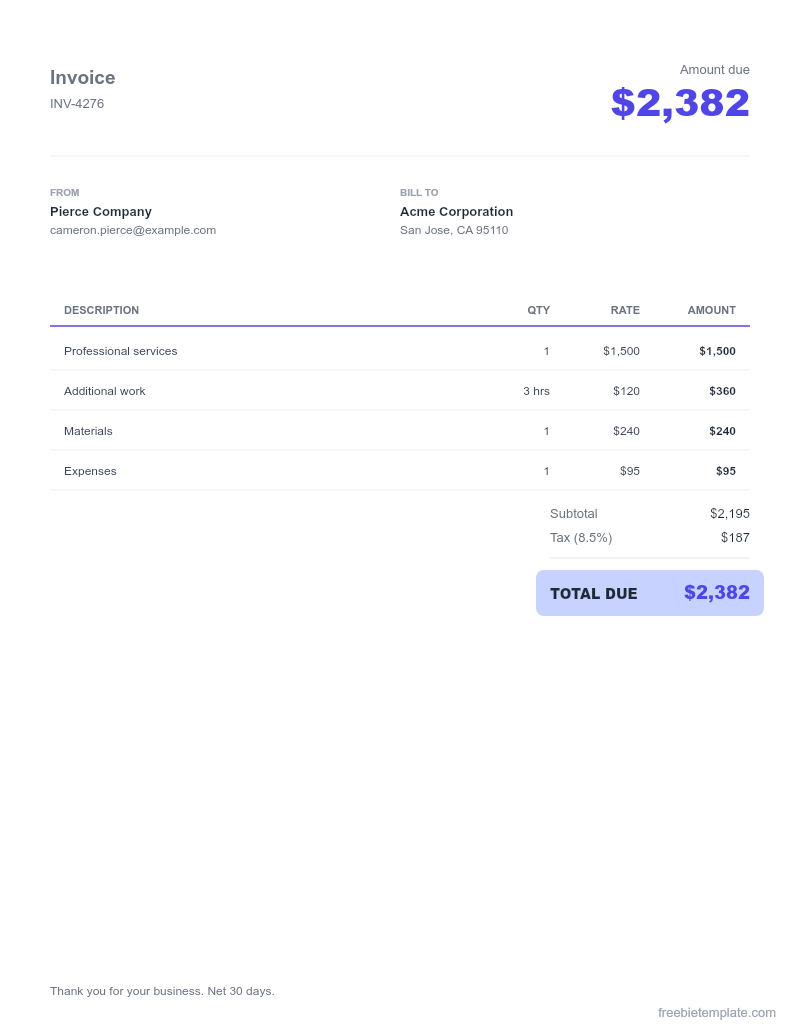Click the 3 hrs quantity

click(x=537, y=391)
